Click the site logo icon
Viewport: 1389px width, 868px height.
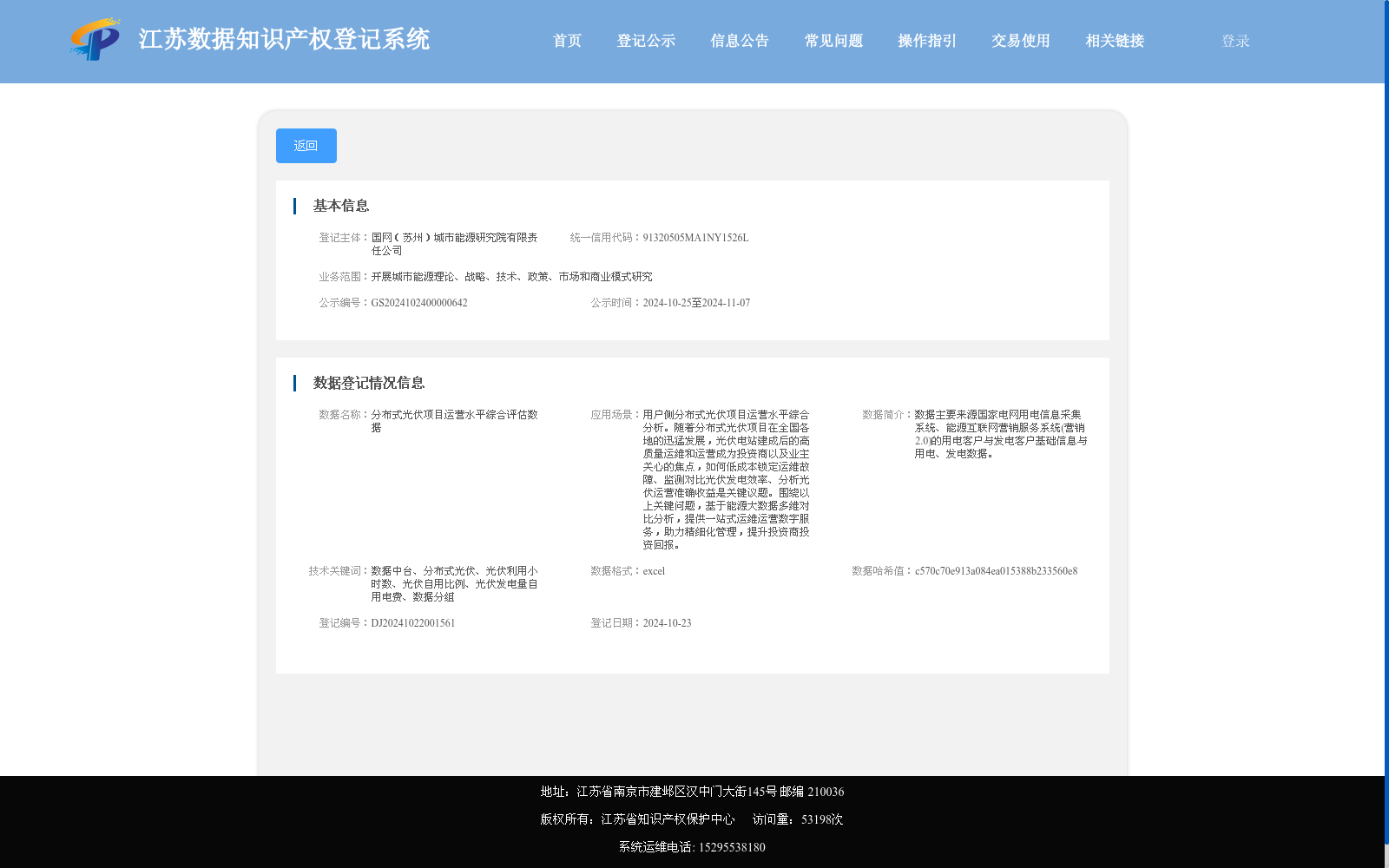coord(95,39)
